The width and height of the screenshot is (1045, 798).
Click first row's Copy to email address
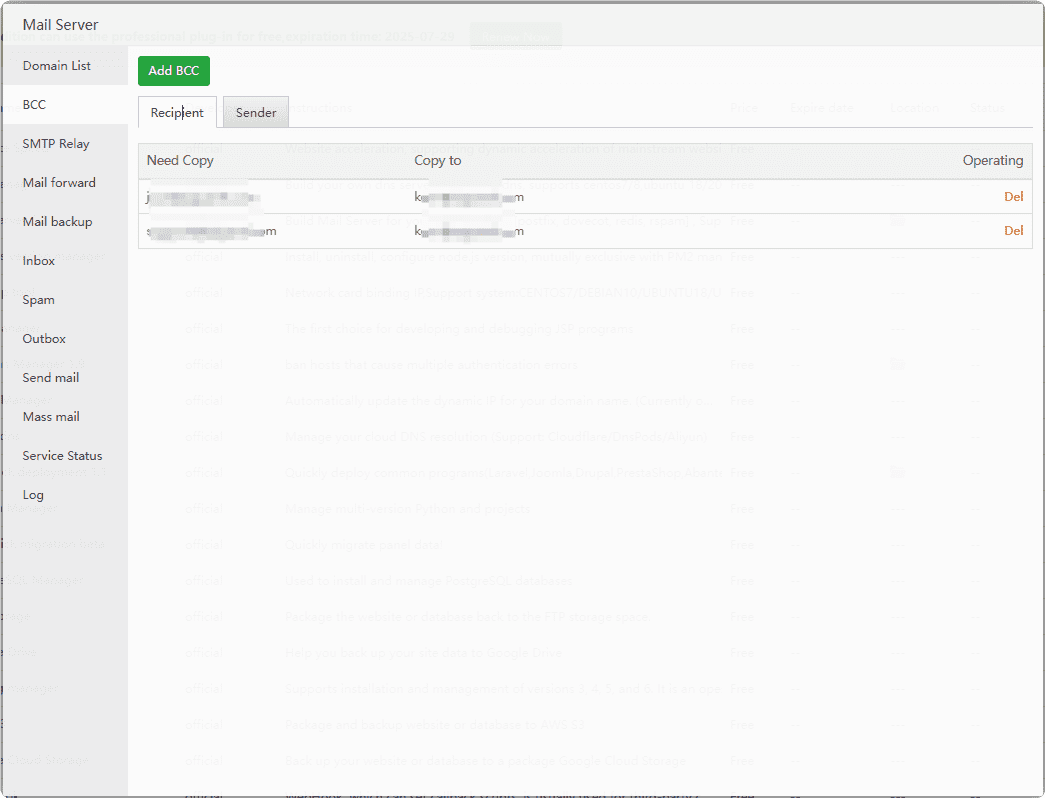[469, 197]
